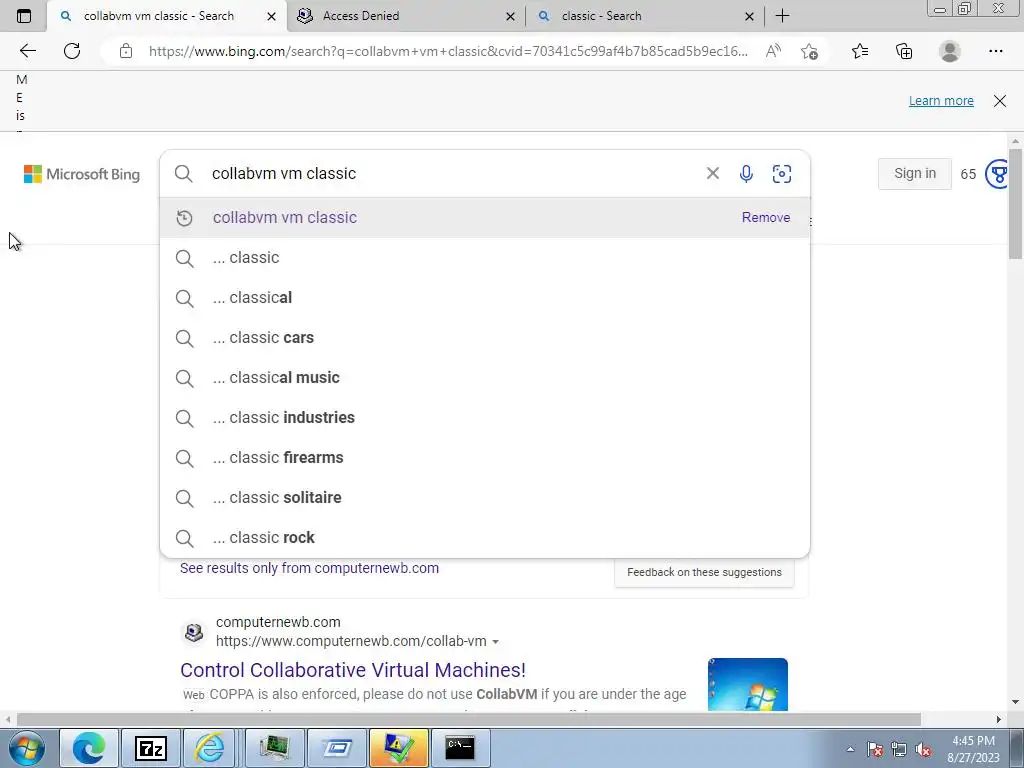Viewport: 1024px width, 768px height.
Task: Open the Favorites list icon
Action: tap(860, 51)
